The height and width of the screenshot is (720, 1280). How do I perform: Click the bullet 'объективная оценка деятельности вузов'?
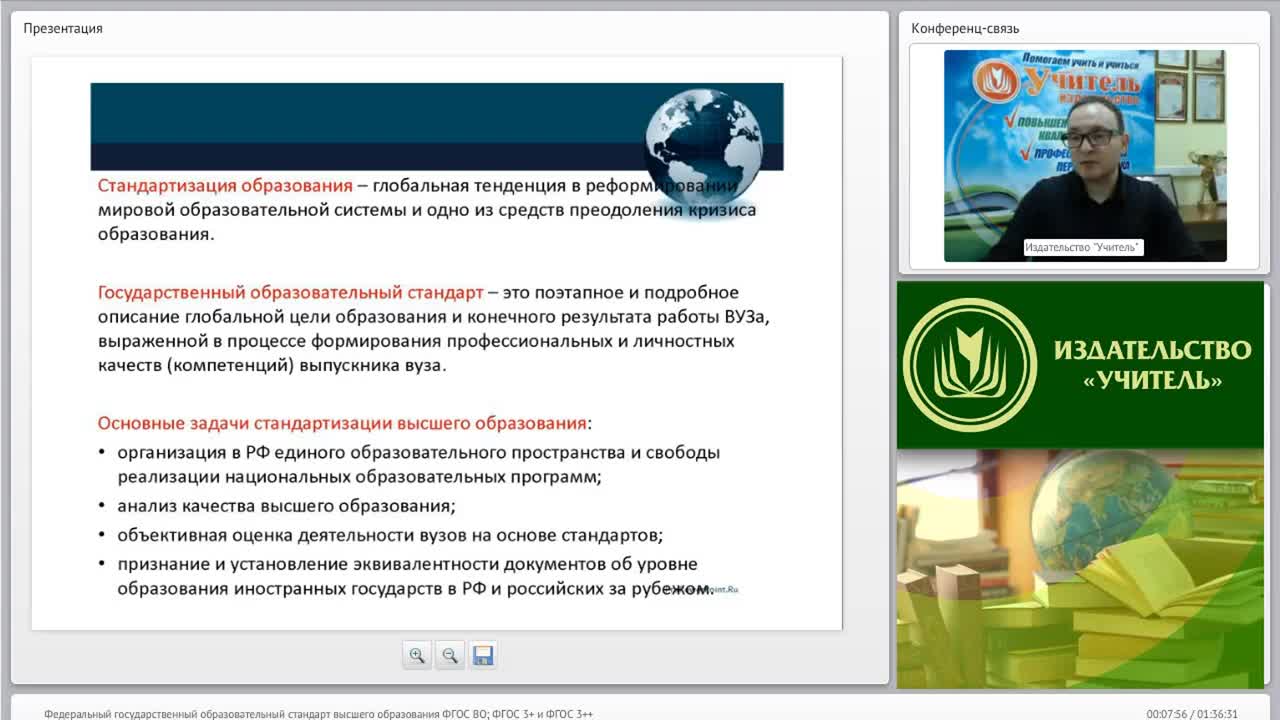(x=390, y=535)
